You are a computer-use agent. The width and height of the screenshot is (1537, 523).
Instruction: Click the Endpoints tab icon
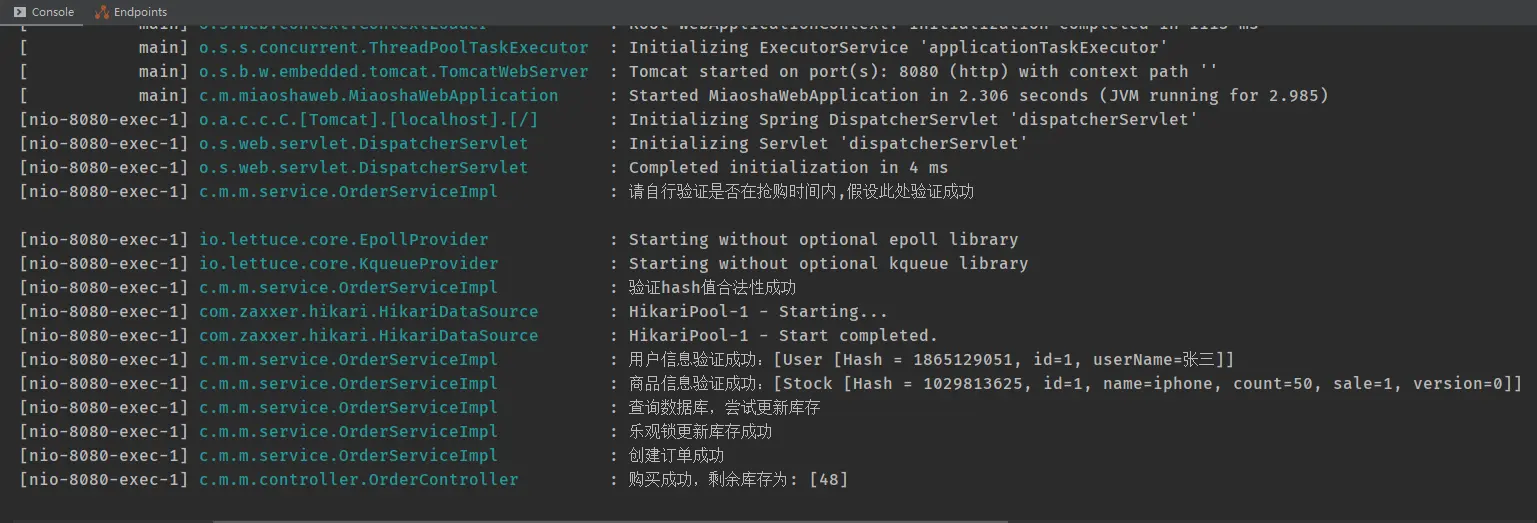click(101, 12)
